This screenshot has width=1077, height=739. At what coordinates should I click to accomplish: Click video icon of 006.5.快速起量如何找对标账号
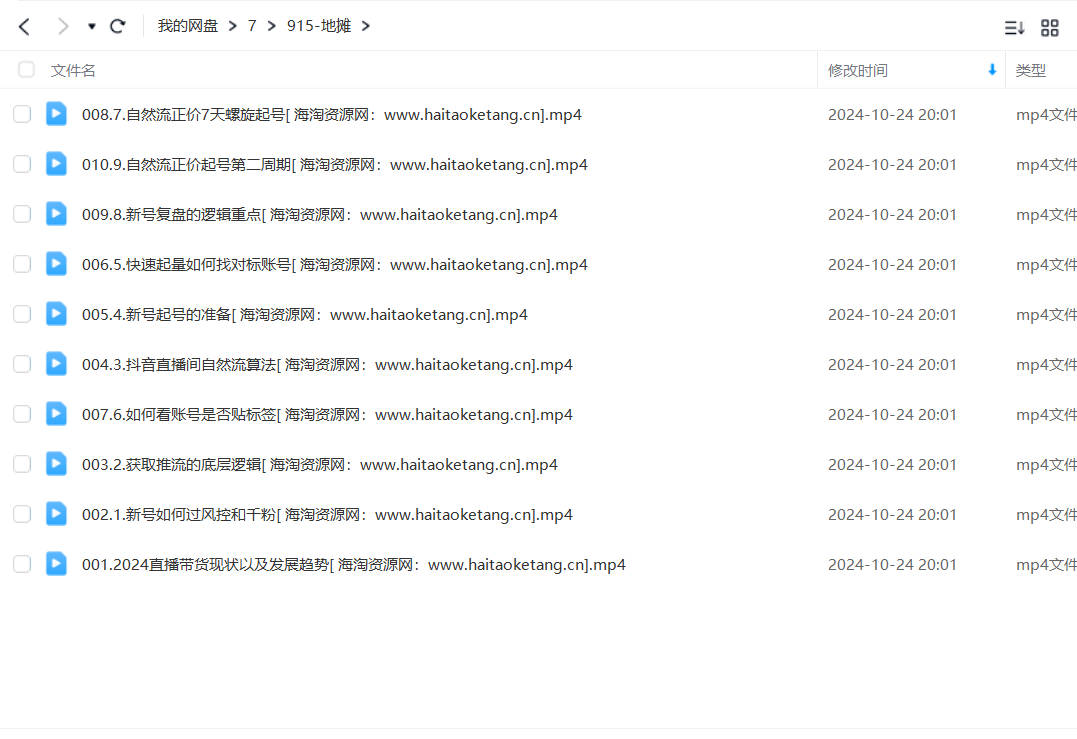(x=56, y=264)
